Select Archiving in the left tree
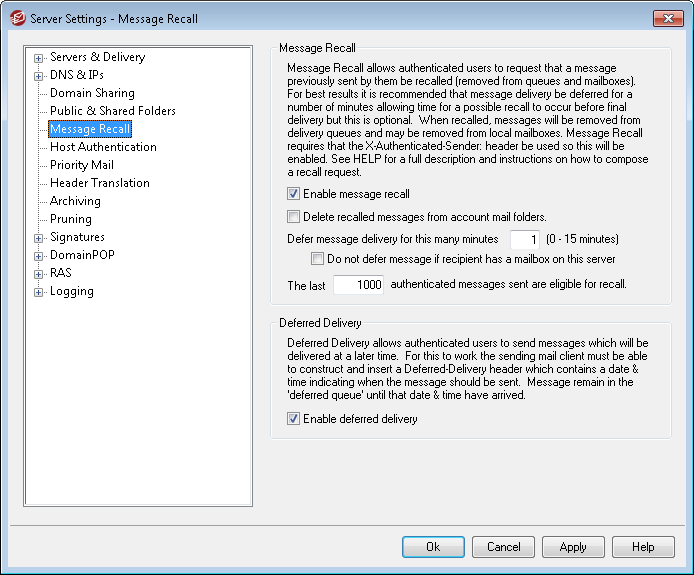The width and height of the screenshot is (694, 575). point(75,201)
